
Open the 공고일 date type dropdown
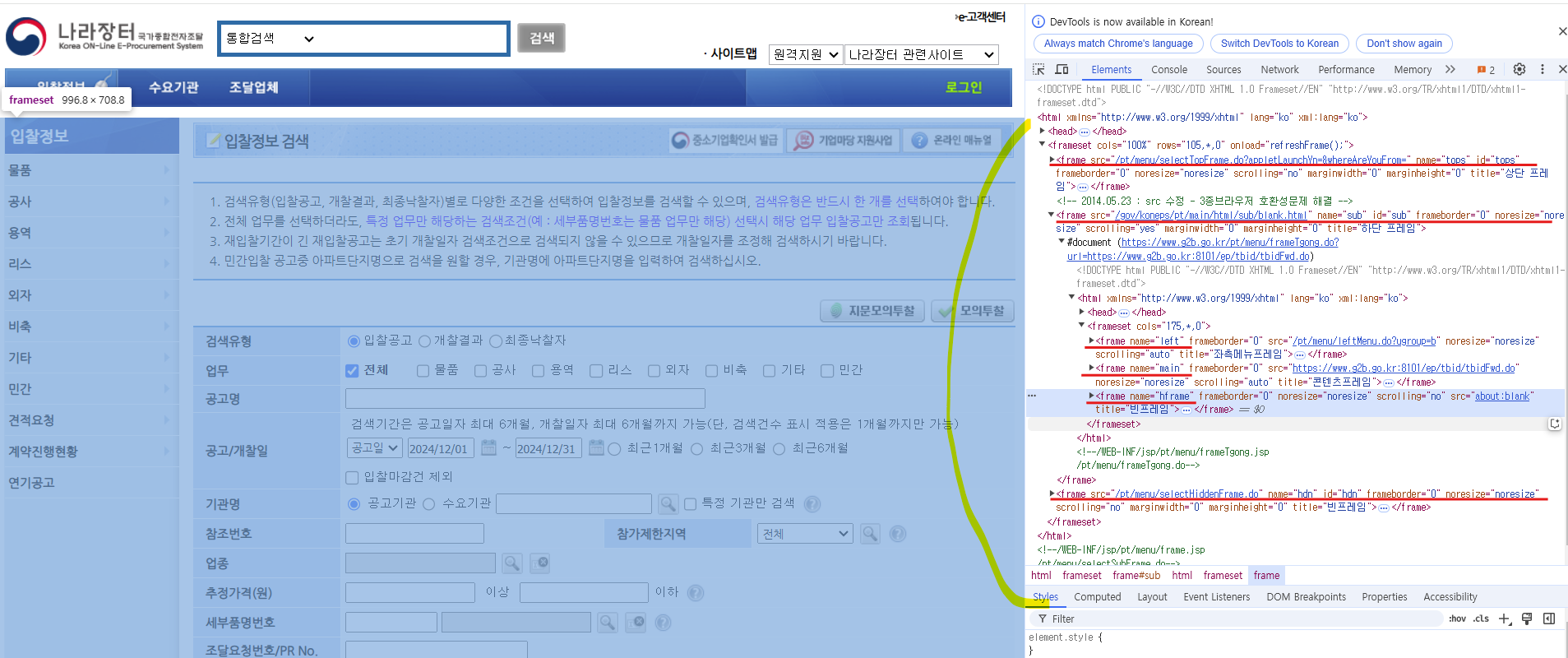374,447
